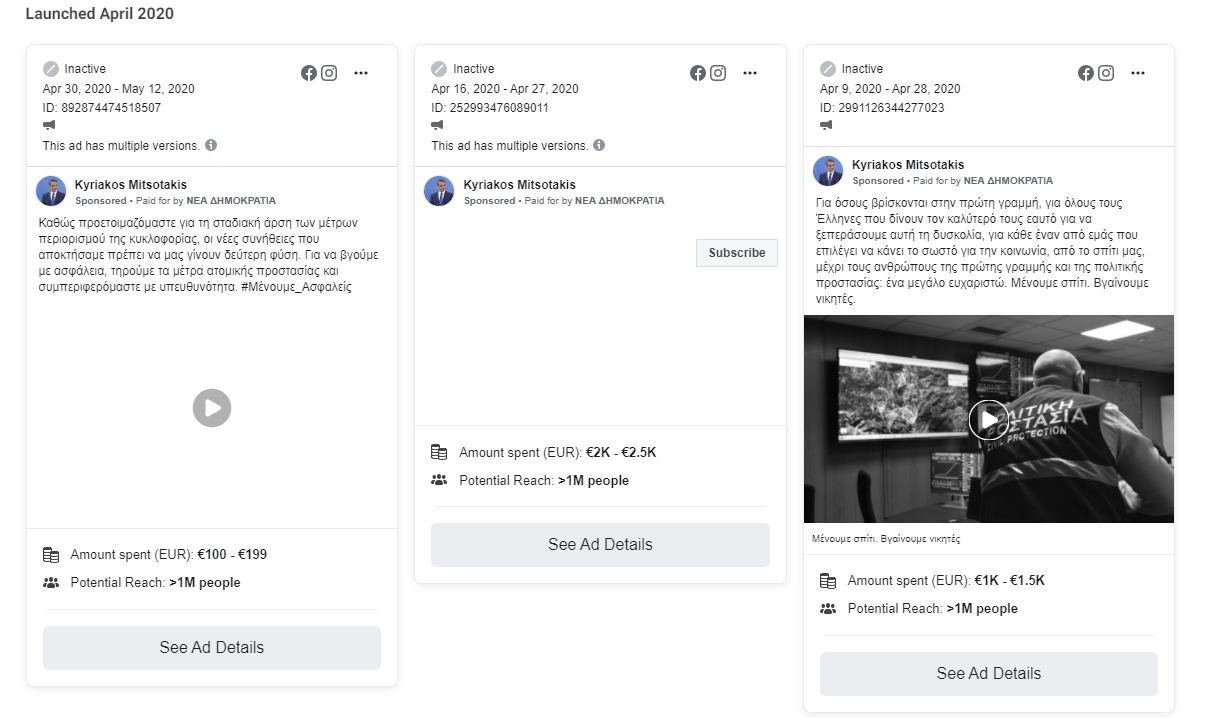Open Kyriakos Mitsotakis page name in April 30 ad
1229x718 pixels.
131,185
